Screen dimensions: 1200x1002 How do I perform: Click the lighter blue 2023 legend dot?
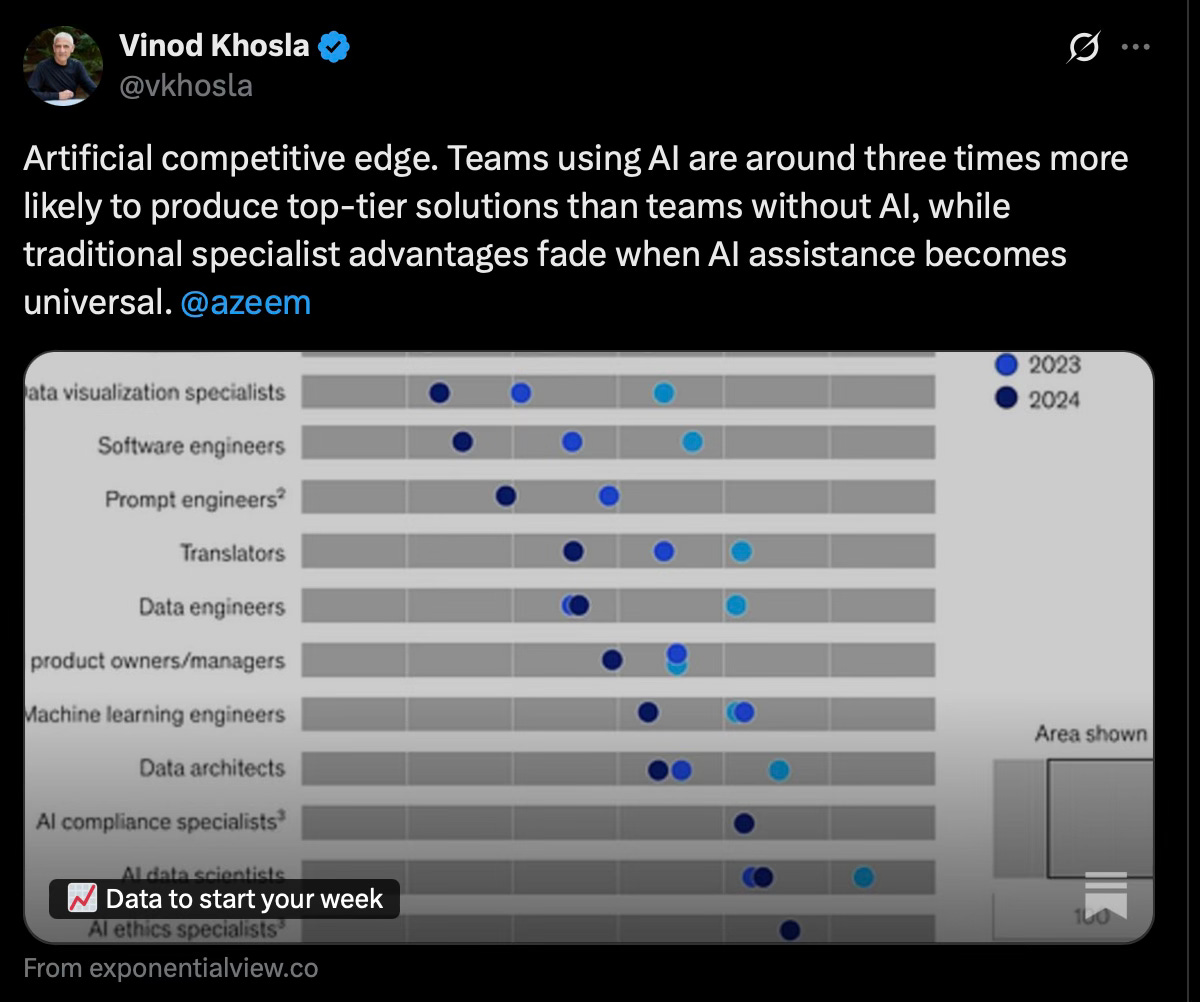1005,366
